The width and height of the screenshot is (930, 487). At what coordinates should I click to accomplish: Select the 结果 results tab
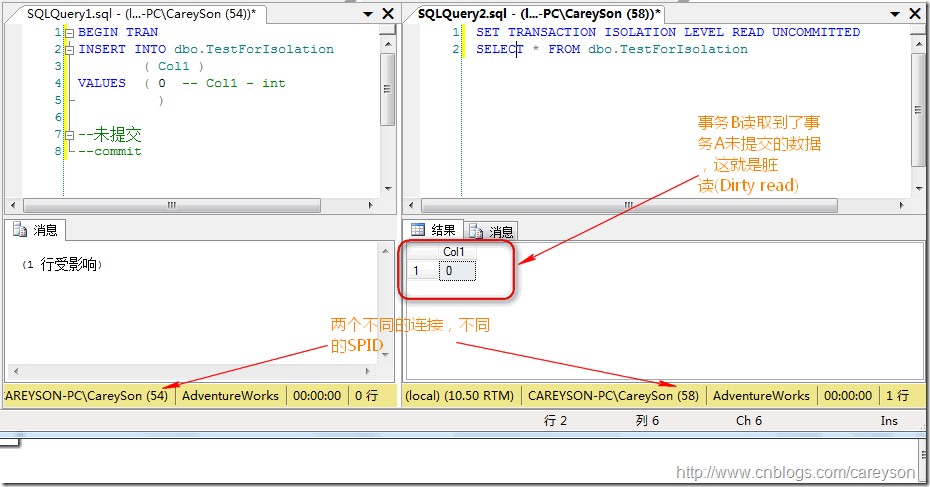pos(434,230)
